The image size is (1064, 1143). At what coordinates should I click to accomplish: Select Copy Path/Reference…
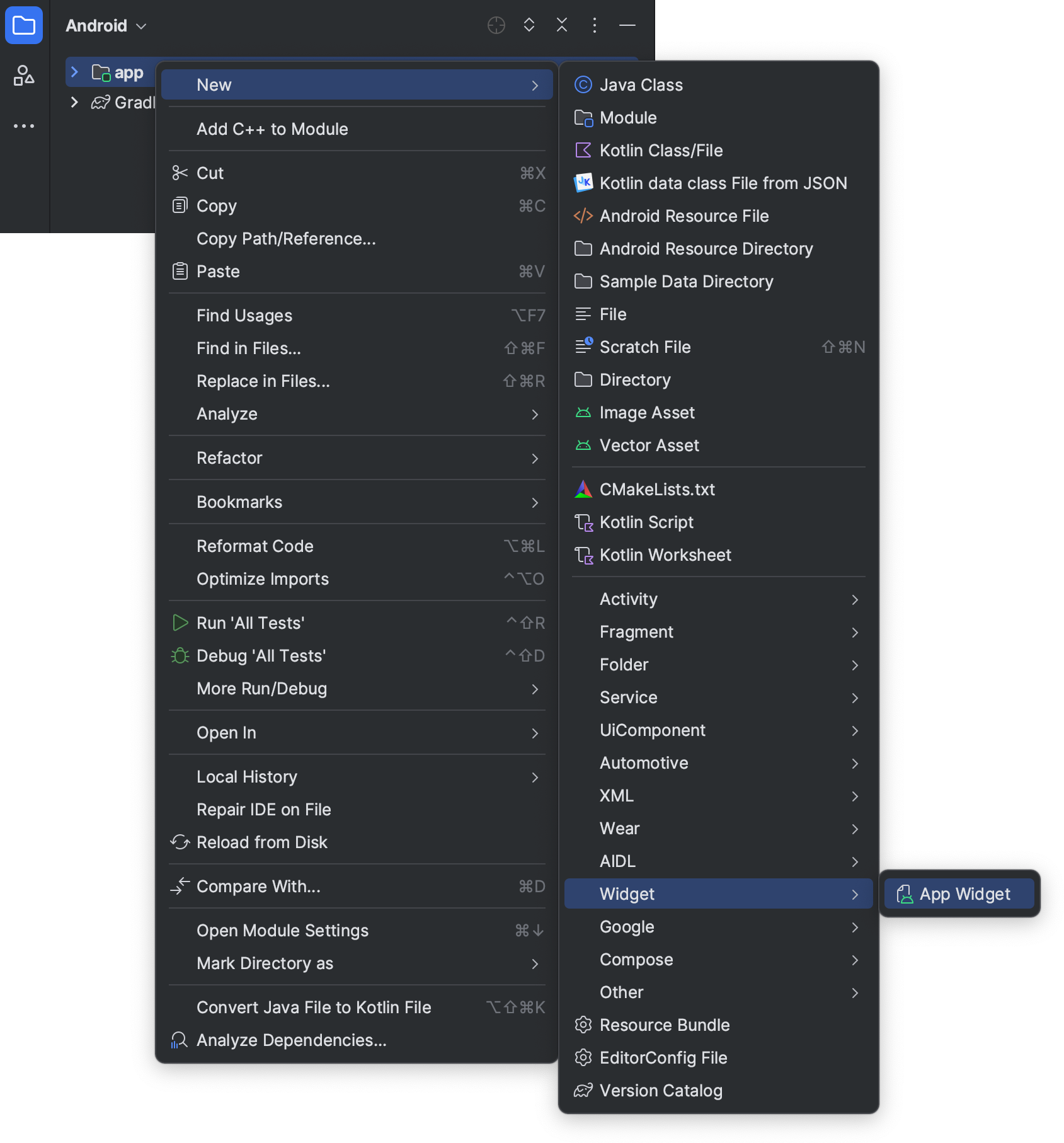pos(357,238)
